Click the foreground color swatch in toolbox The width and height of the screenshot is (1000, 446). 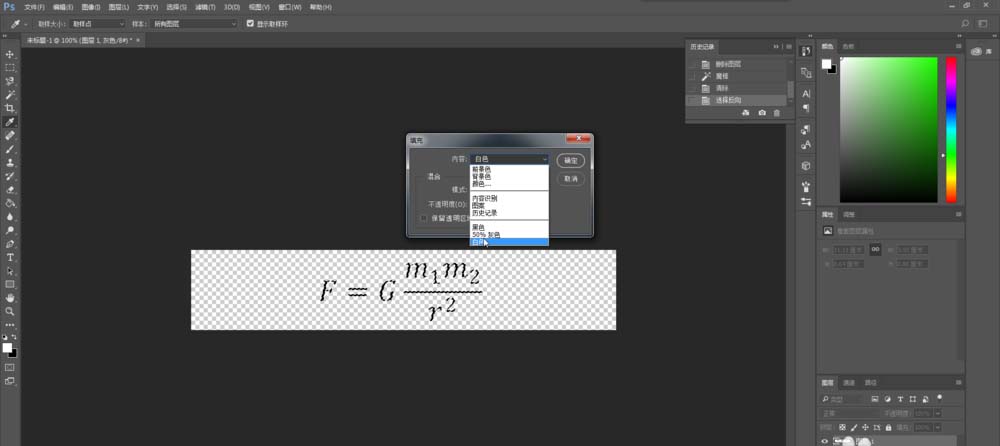7,348
